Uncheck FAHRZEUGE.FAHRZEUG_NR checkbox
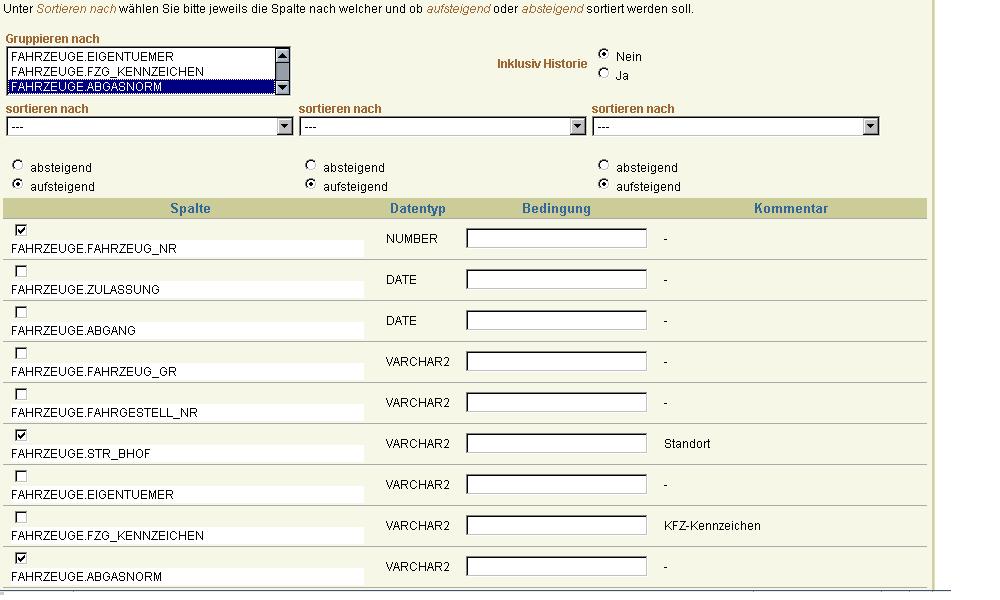The height and width of the screenshot is (600, 1000). (21, 230)
